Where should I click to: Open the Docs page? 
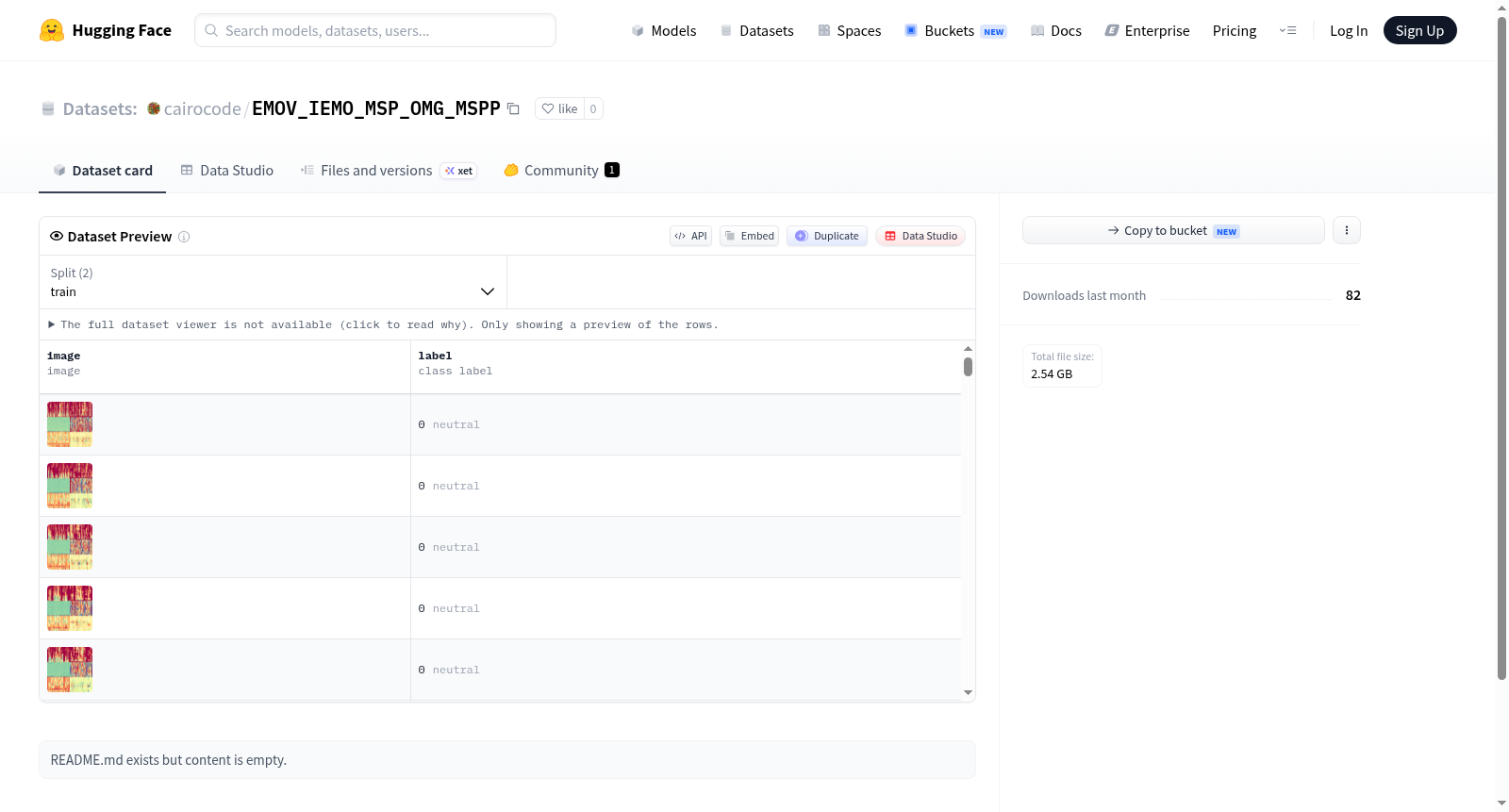pos(1055,30)
